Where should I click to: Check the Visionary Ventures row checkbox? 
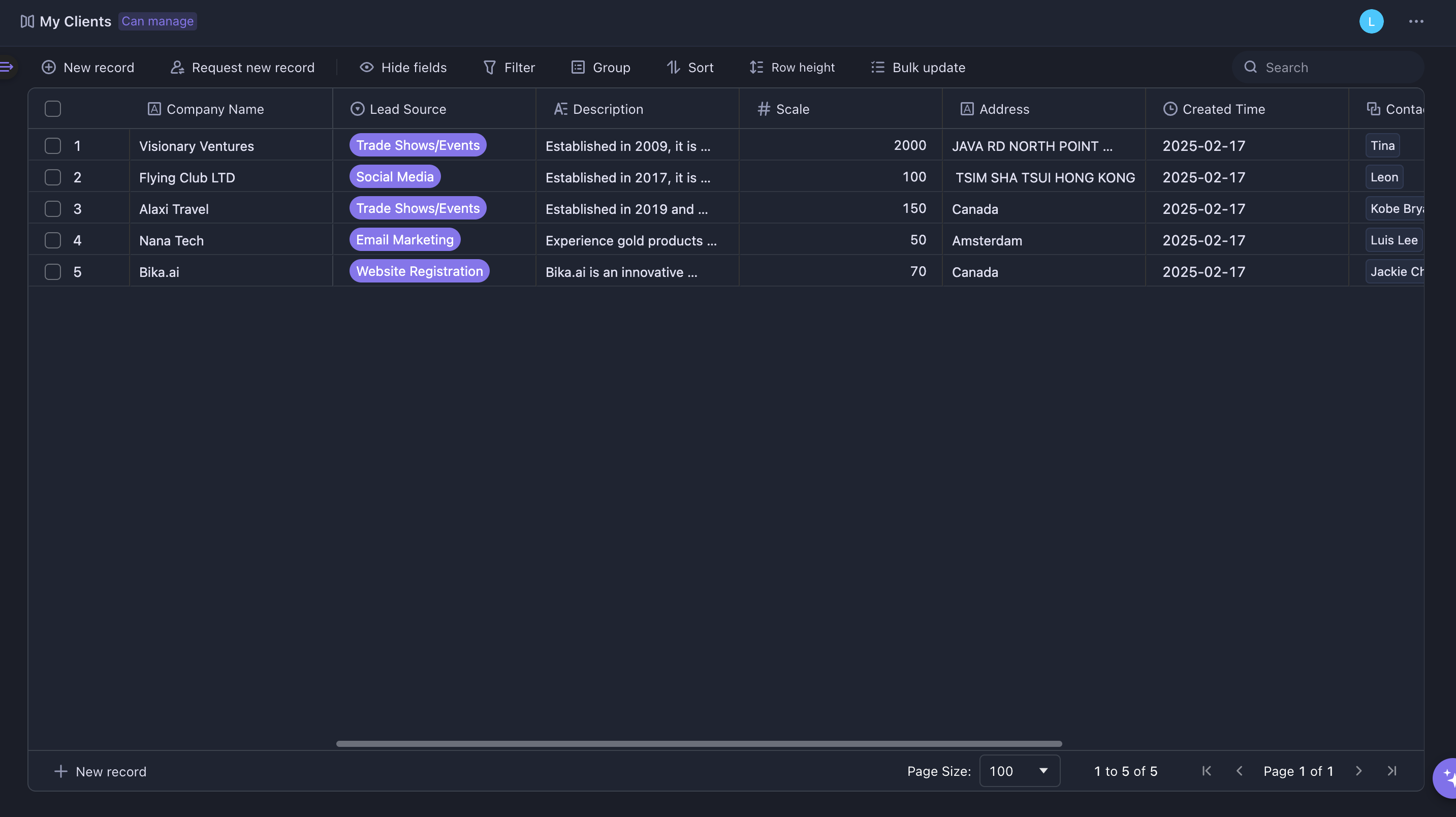pyautogui.click(x=52, y=146)
